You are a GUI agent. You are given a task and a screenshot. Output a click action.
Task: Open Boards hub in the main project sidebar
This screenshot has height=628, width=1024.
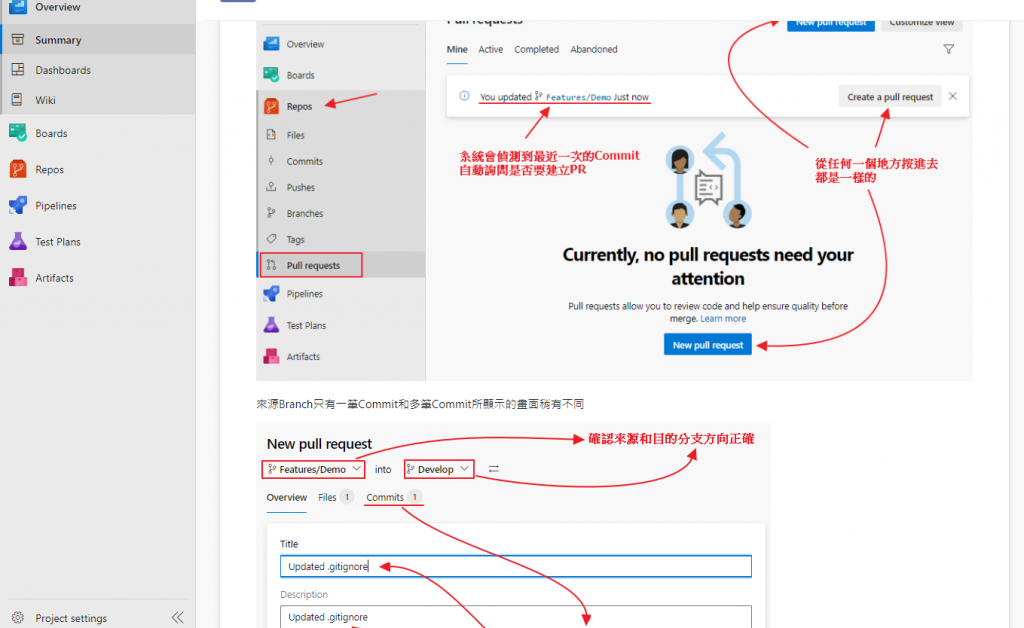pos(98,133)
